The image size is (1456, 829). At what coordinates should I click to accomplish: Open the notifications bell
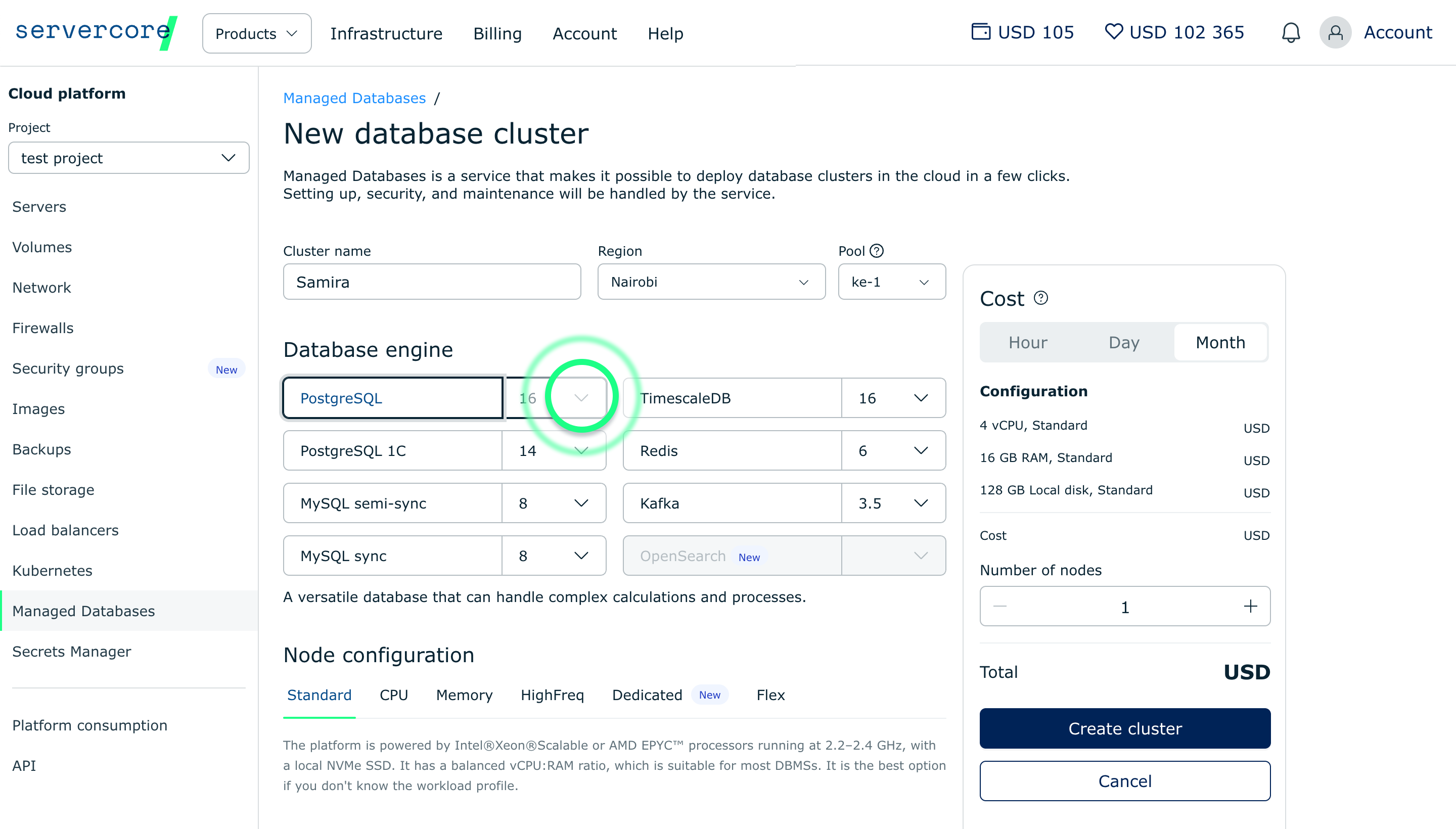(x=1290, y=32)
